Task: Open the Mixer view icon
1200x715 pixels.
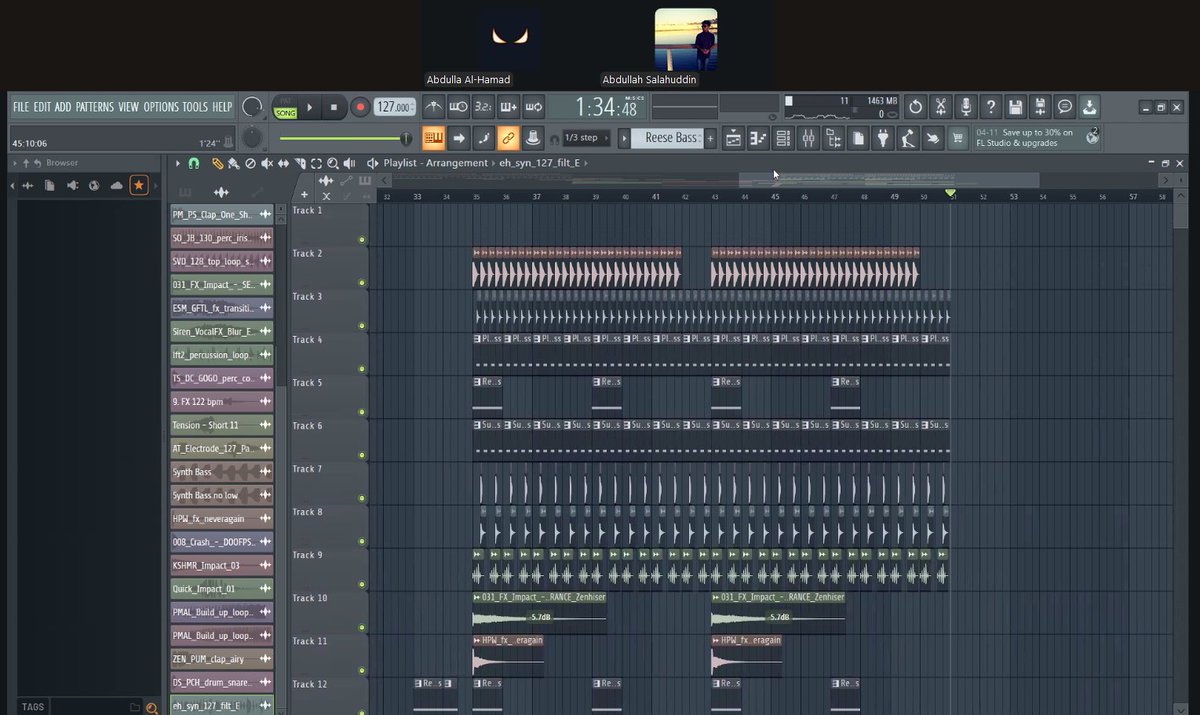Action: (x=808, y=138)
